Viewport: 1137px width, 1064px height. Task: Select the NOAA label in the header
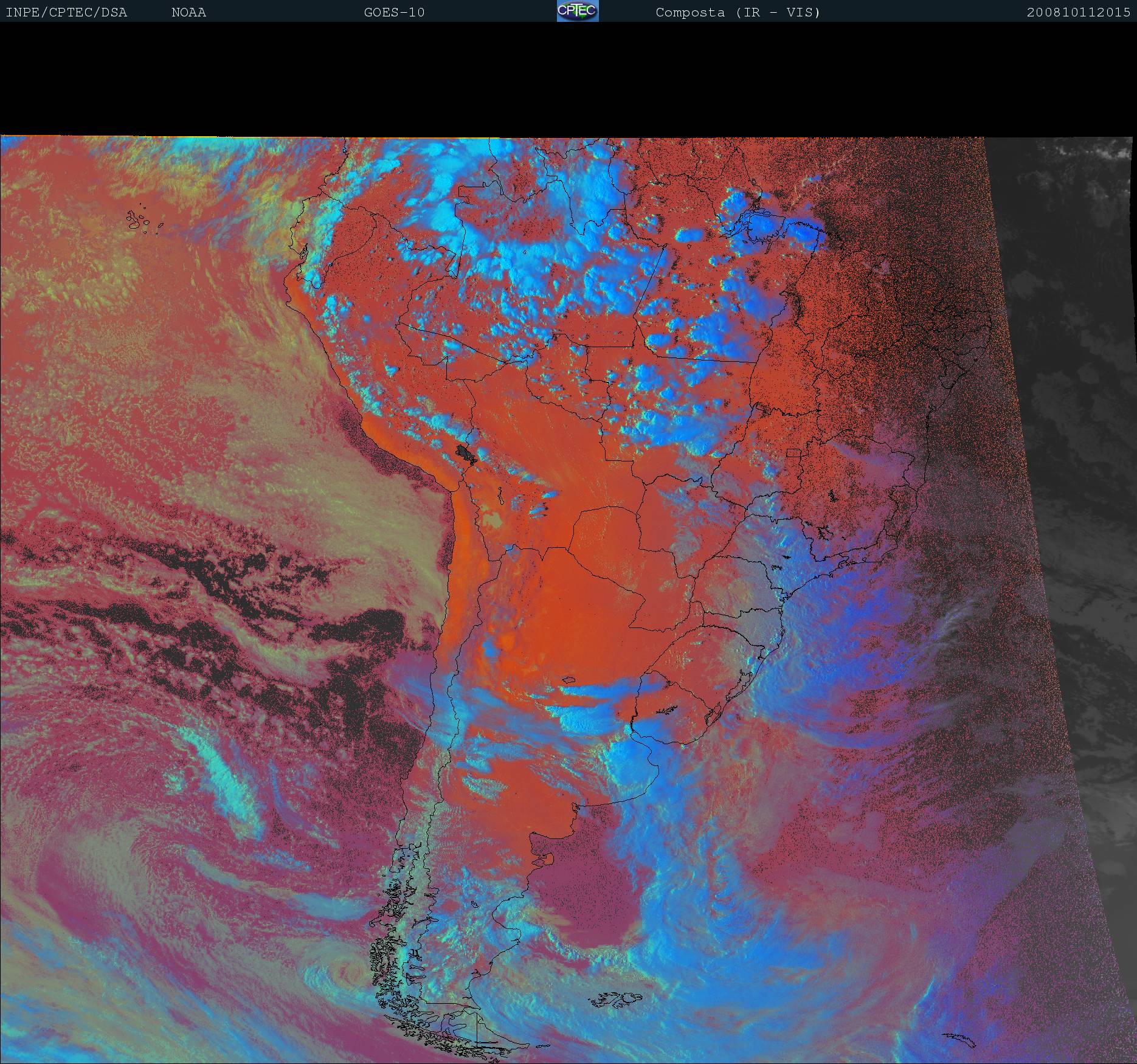point(188,12)
